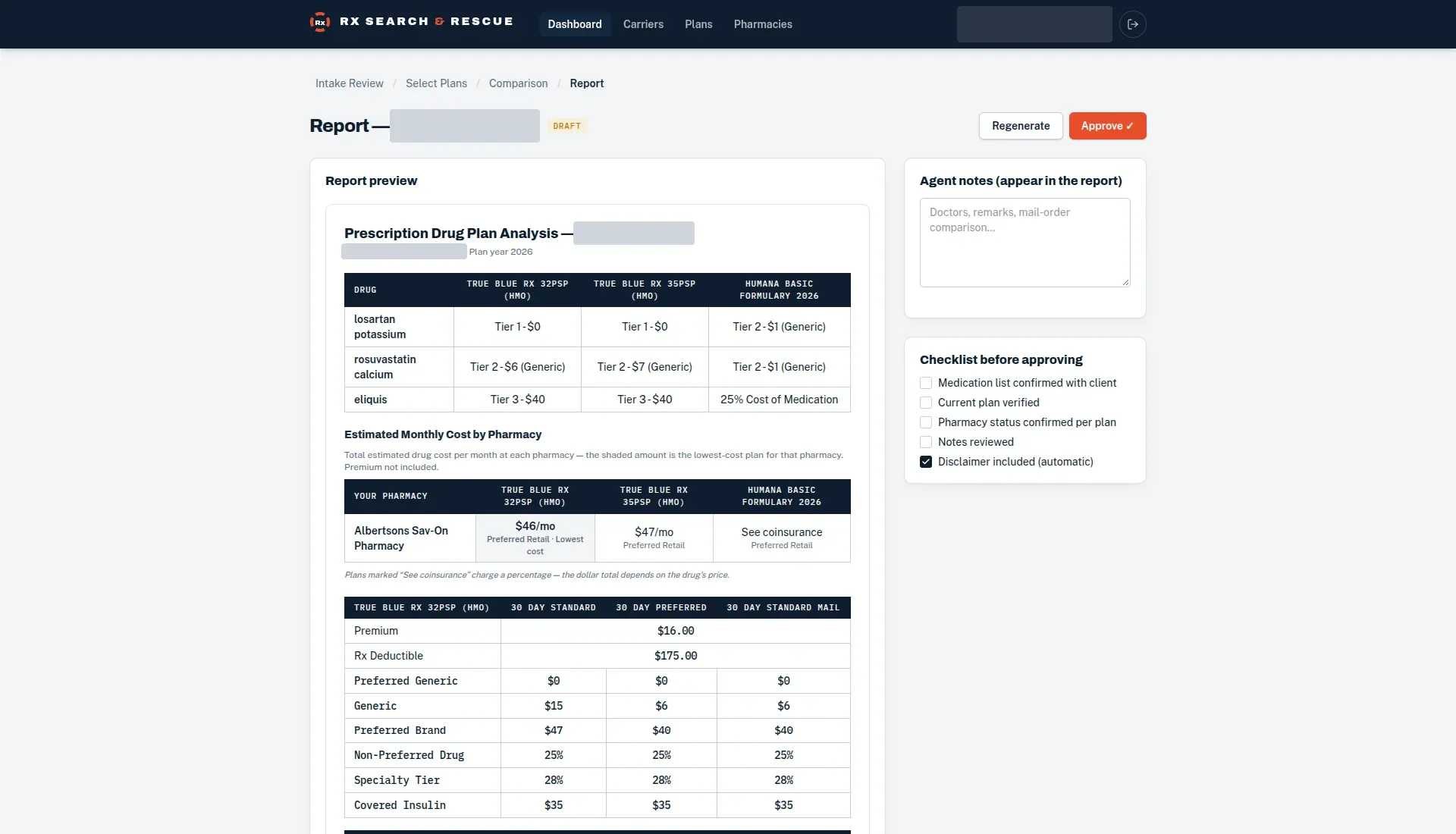This screenshot has width=1456, height=834.
Task: Click the DRAFT status badge
Action: tap(566, 126)
